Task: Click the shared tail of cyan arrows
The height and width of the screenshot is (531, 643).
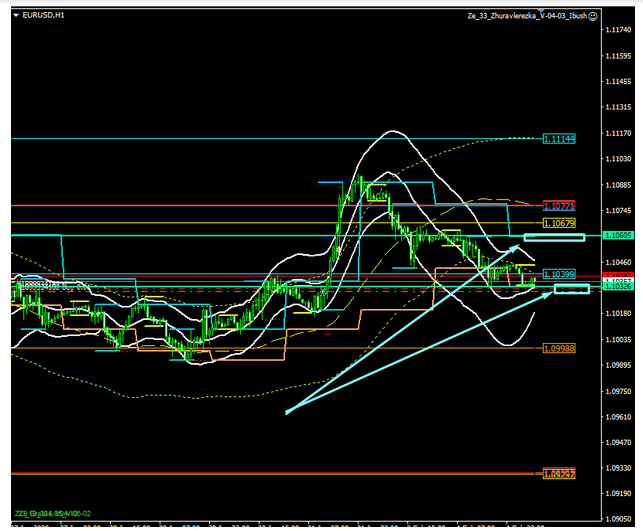Action: pyautogui.click(x=287, y=411)
